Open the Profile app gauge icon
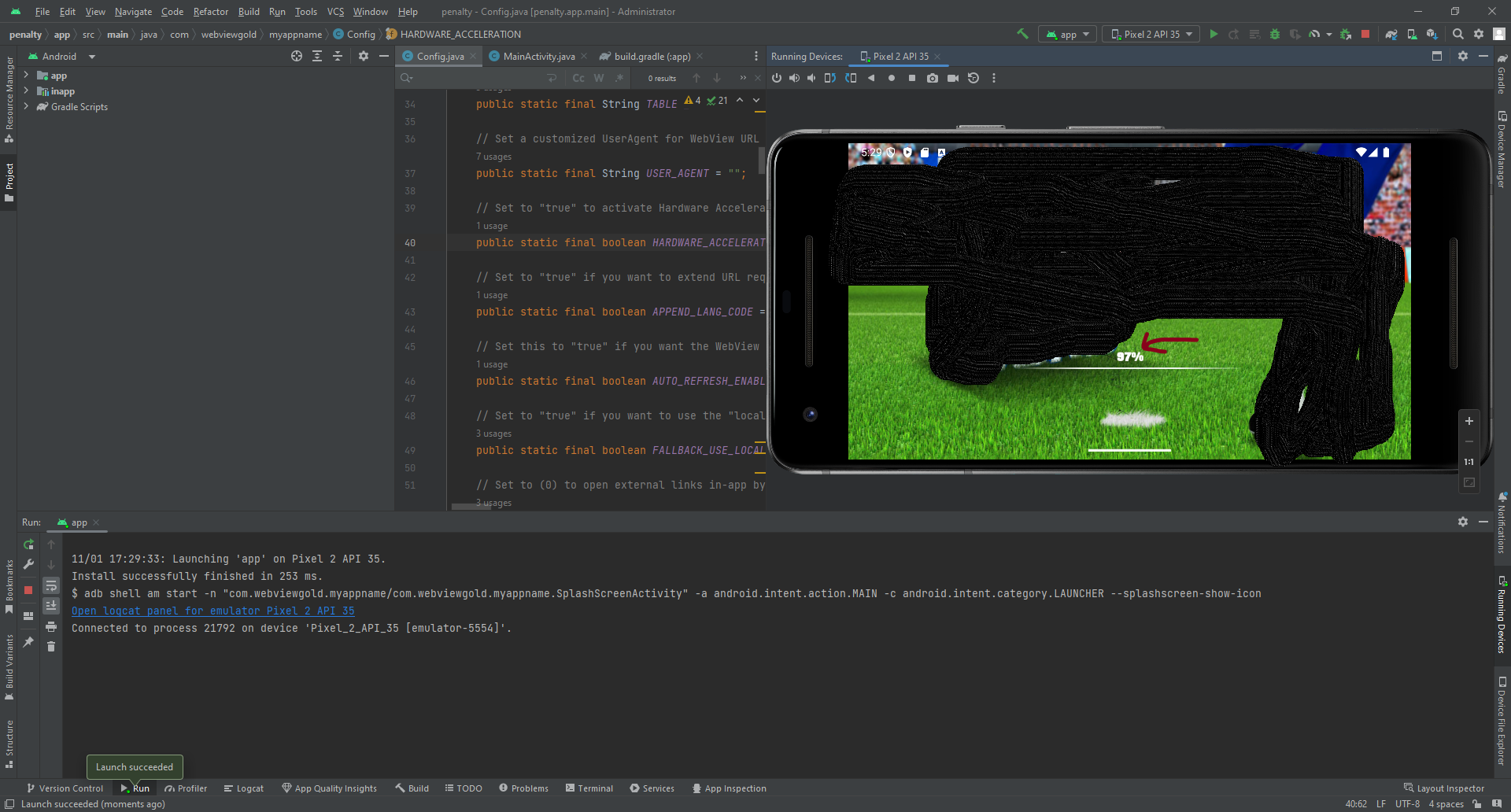Image resolution: width=1511 pixels, height=812 pixels. click(x=1314, y=34)
